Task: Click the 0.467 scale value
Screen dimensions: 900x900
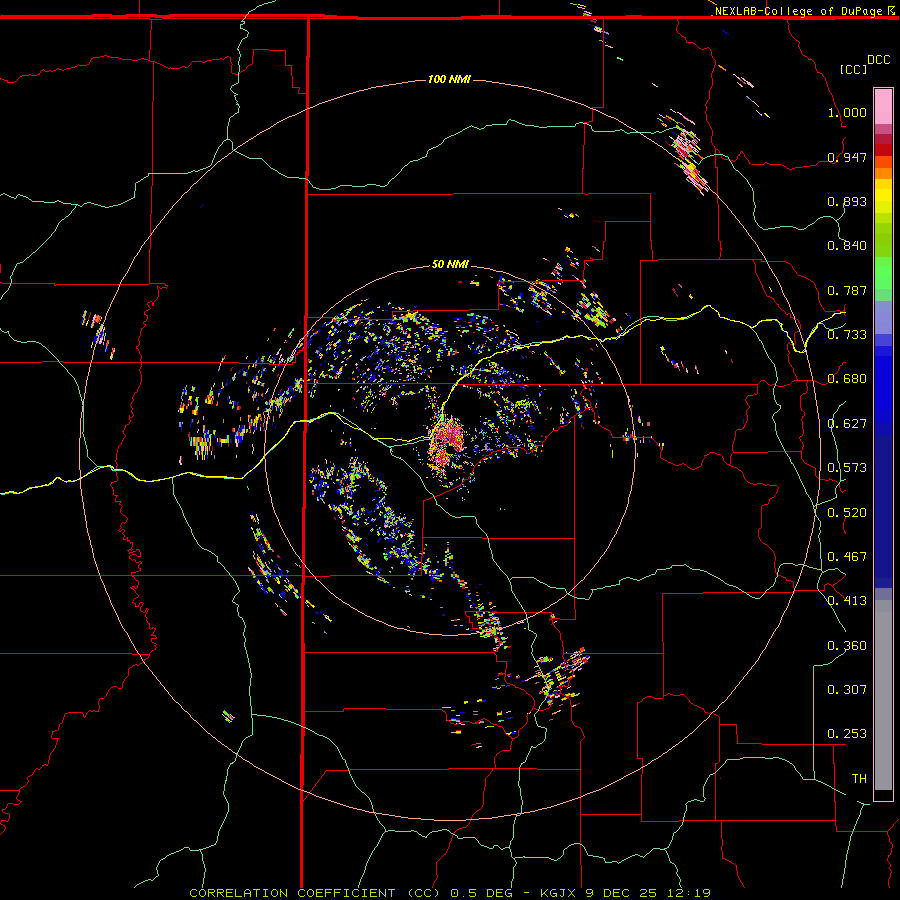Action: pos(847,557)
